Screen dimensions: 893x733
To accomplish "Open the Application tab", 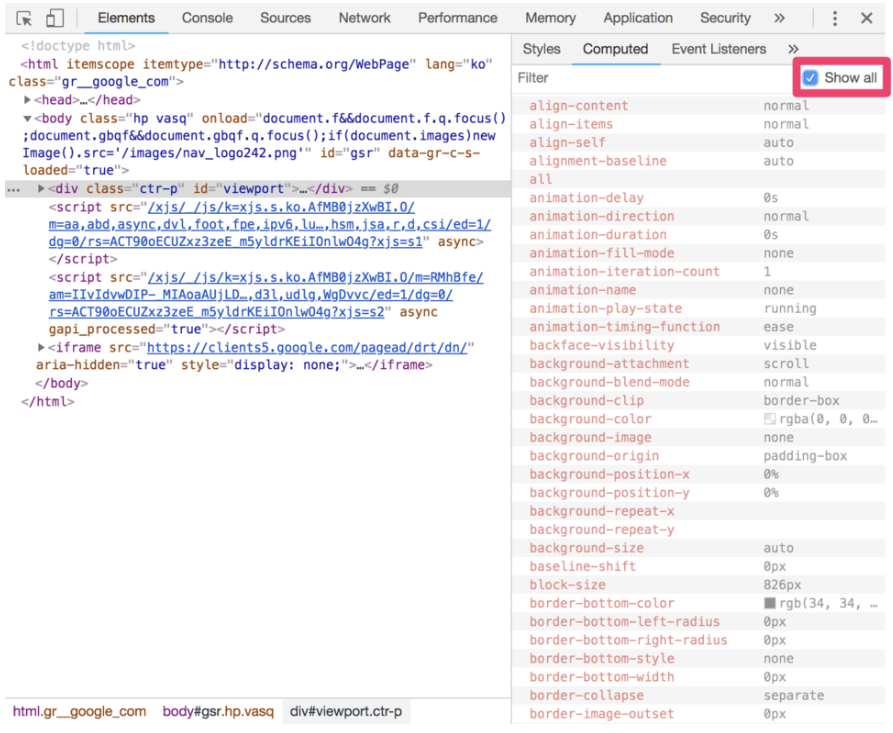I will (x=638, y=18).
